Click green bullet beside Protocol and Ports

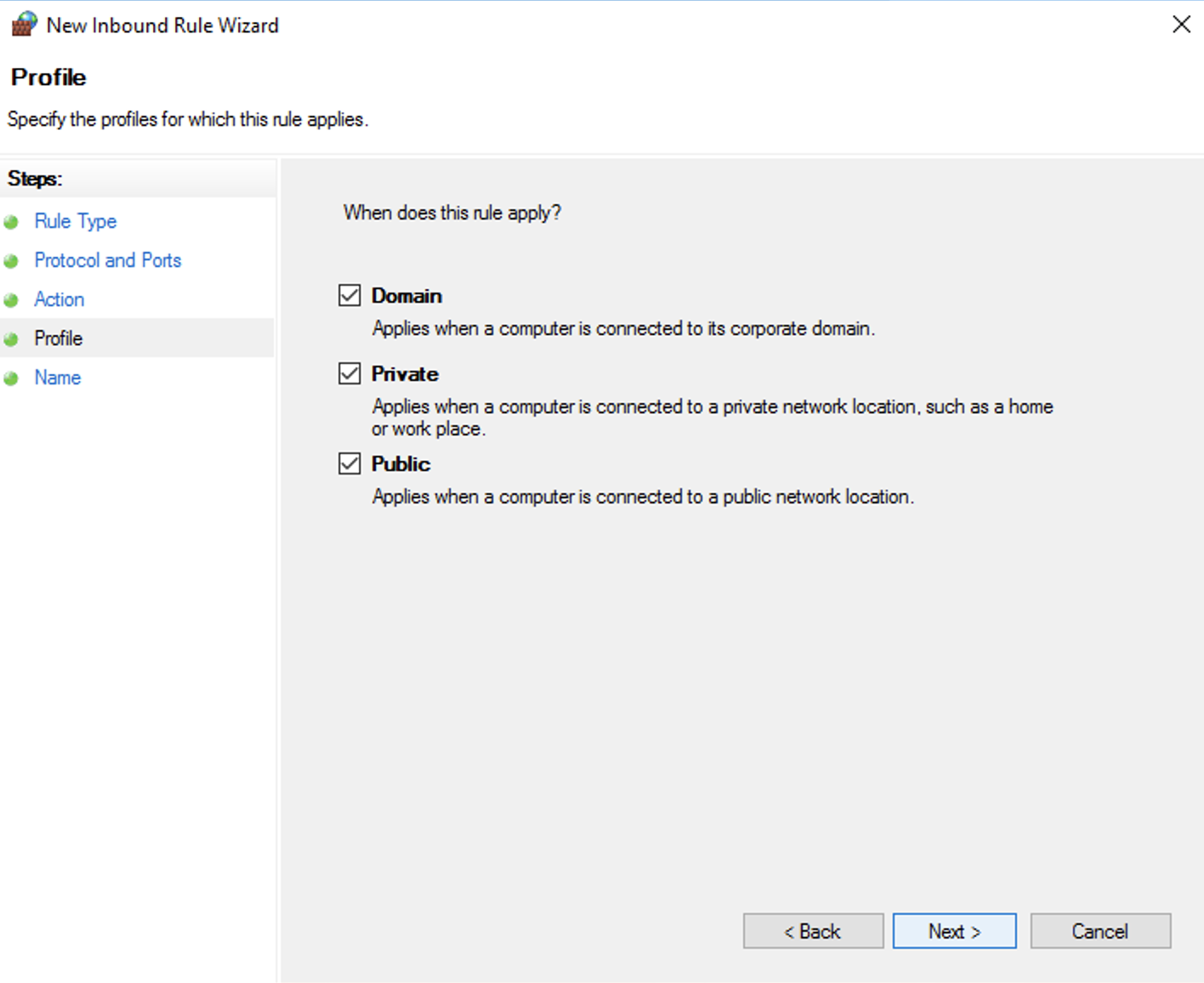coord(11,262)
